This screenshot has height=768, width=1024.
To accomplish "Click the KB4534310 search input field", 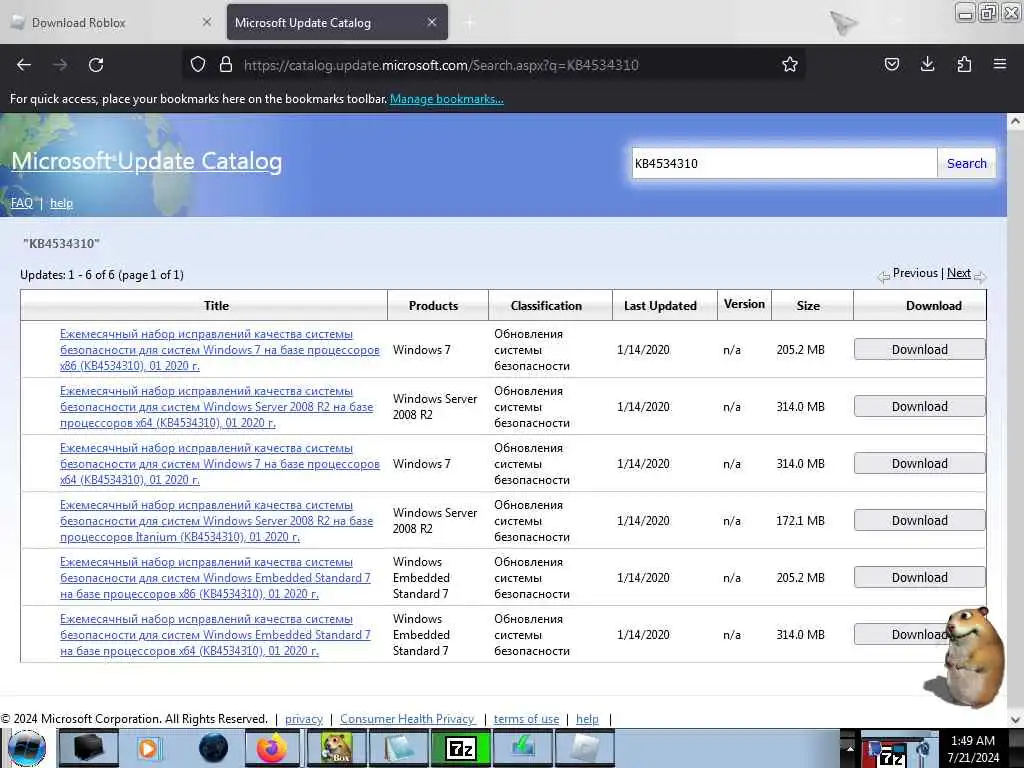I will coord(784,163).
